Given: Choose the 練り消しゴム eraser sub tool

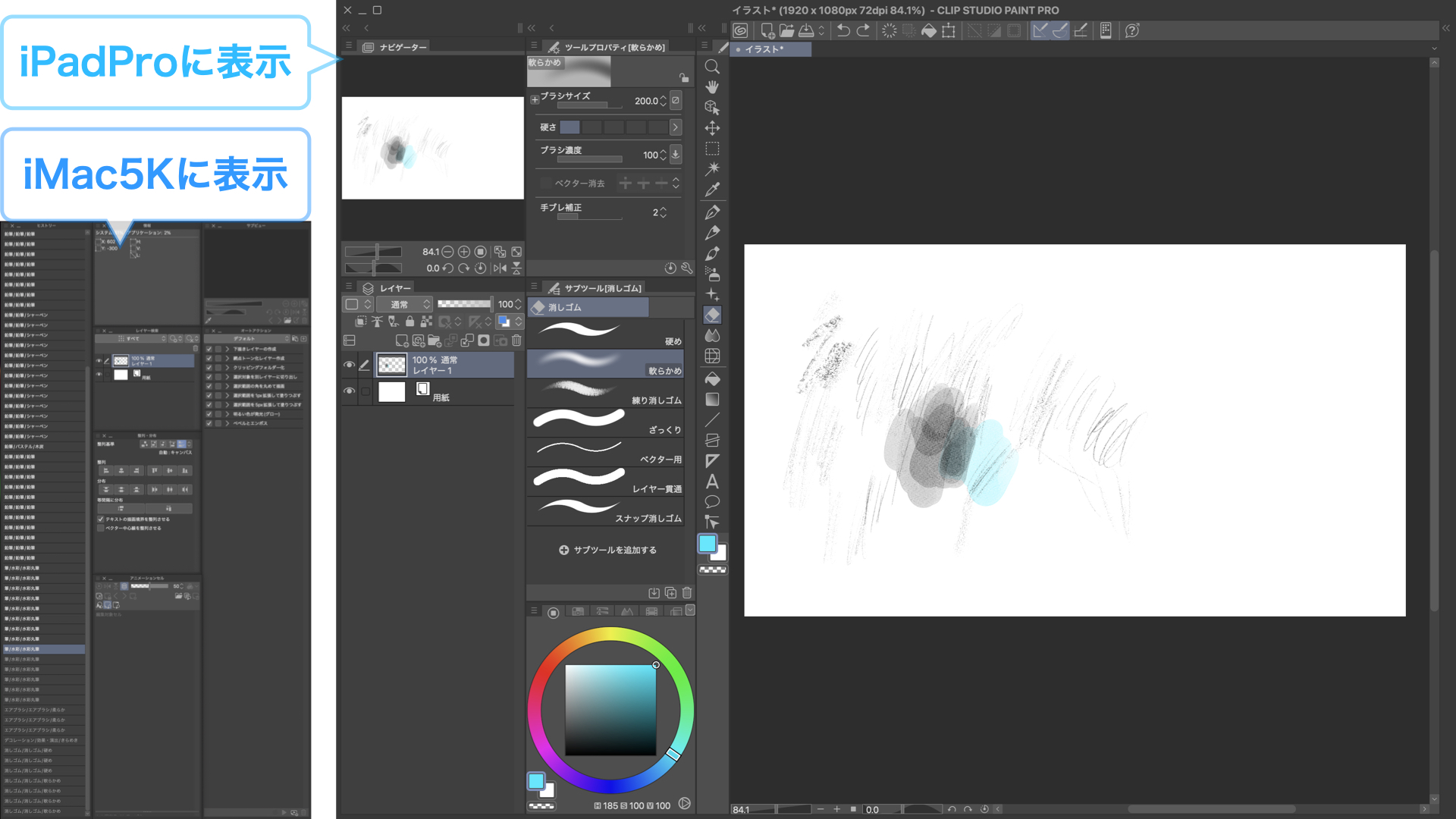Looking at the screenshot, I should [x=605, y=392].
